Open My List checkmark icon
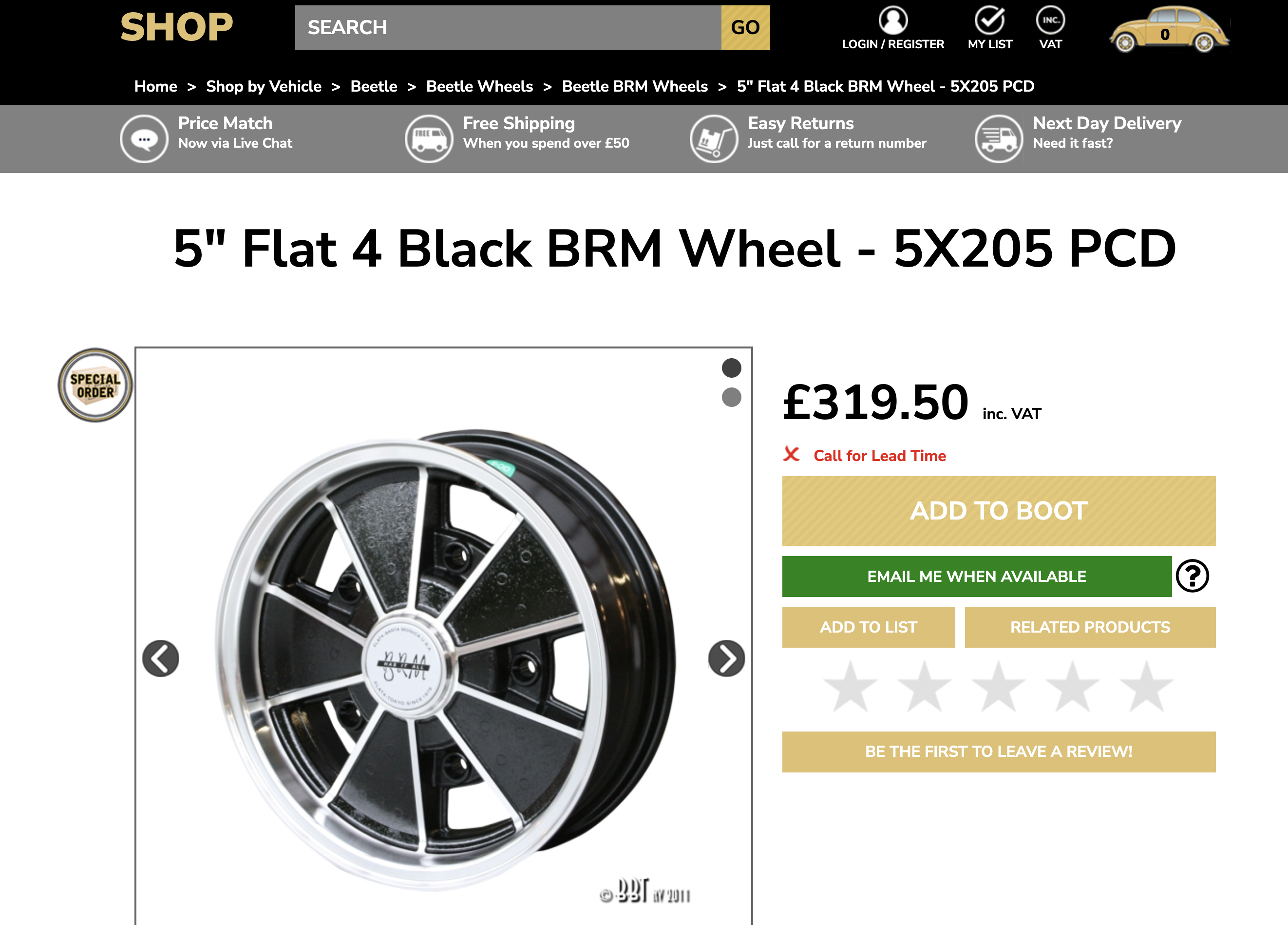The height and width of the screenshot is (925, 1288). pyautogui.click(x=989, y=21)
